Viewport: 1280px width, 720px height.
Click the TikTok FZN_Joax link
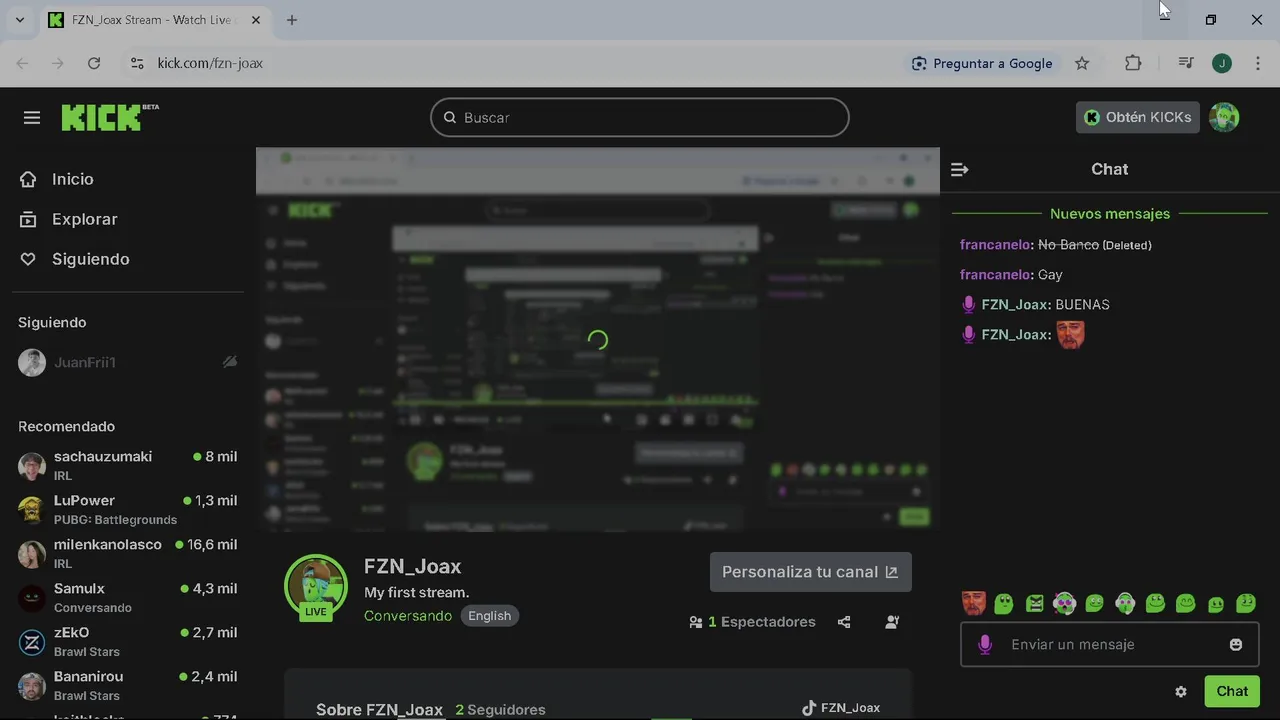click(x=841, y=708)
